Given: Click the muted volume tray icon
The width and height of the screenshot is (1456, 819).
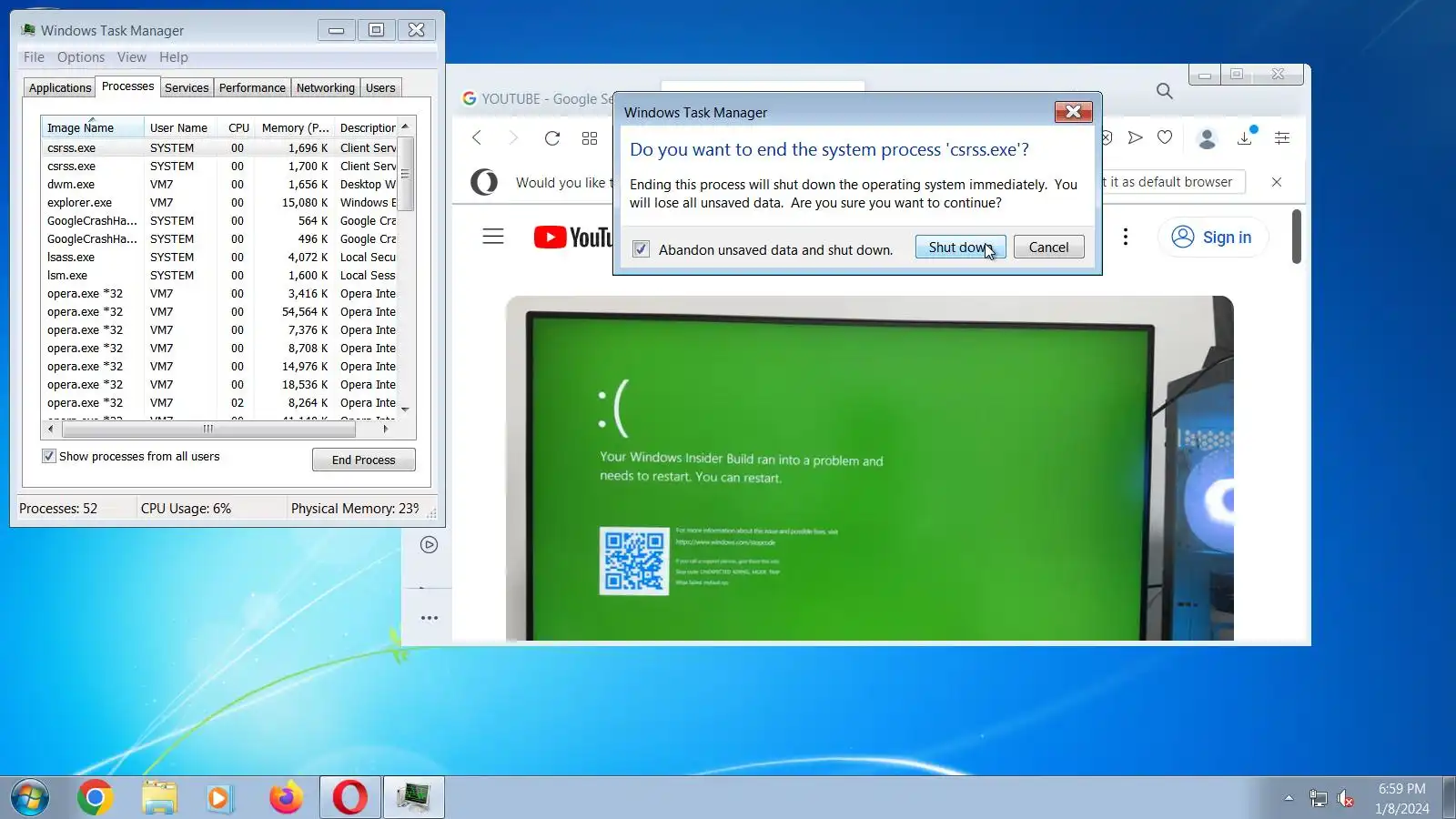Looking at the screenshot, I should (1346, 799).
